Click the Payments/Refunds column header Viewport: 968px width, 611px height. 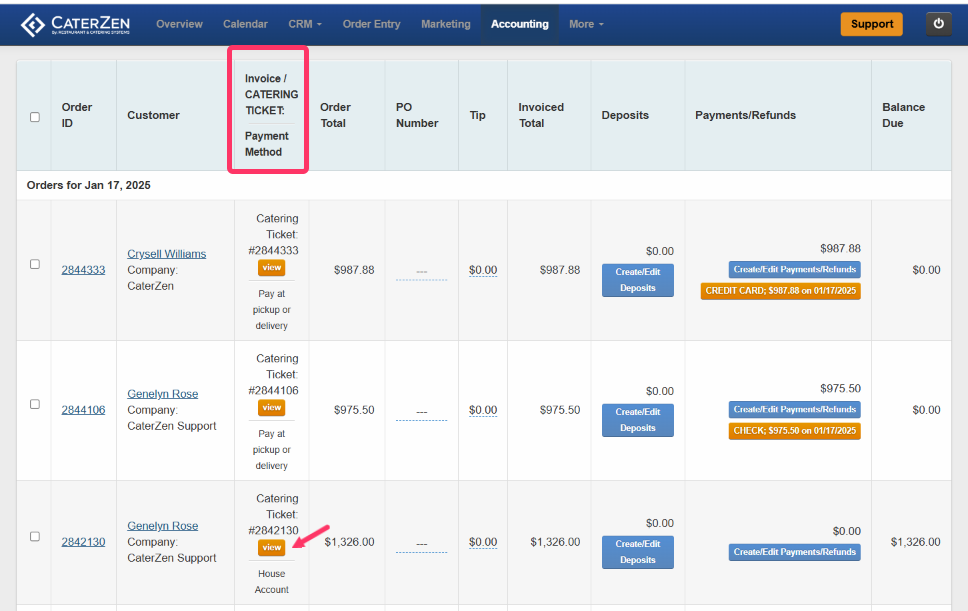click(x=745, y=115)
